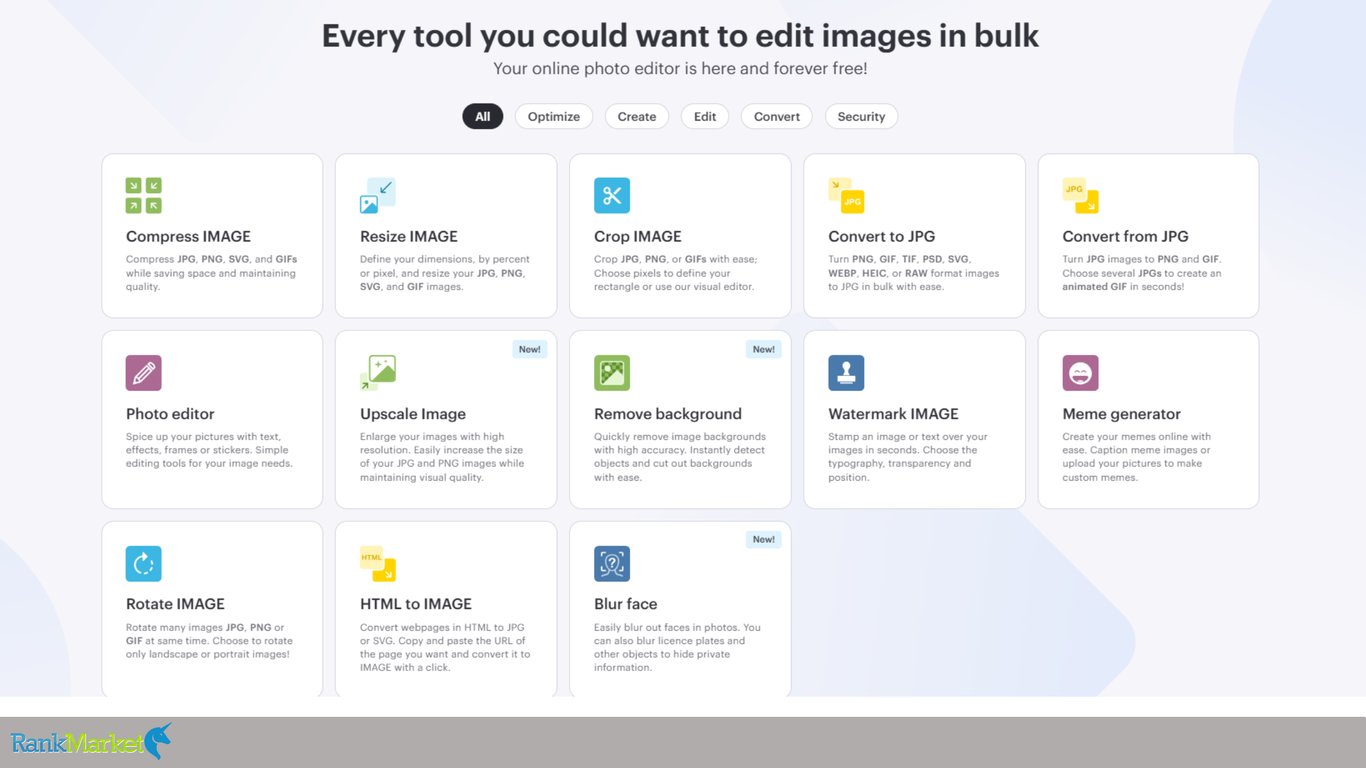Open the Compress IMAGE title link
1366x768 pixels.
click(x=188, y=237)
